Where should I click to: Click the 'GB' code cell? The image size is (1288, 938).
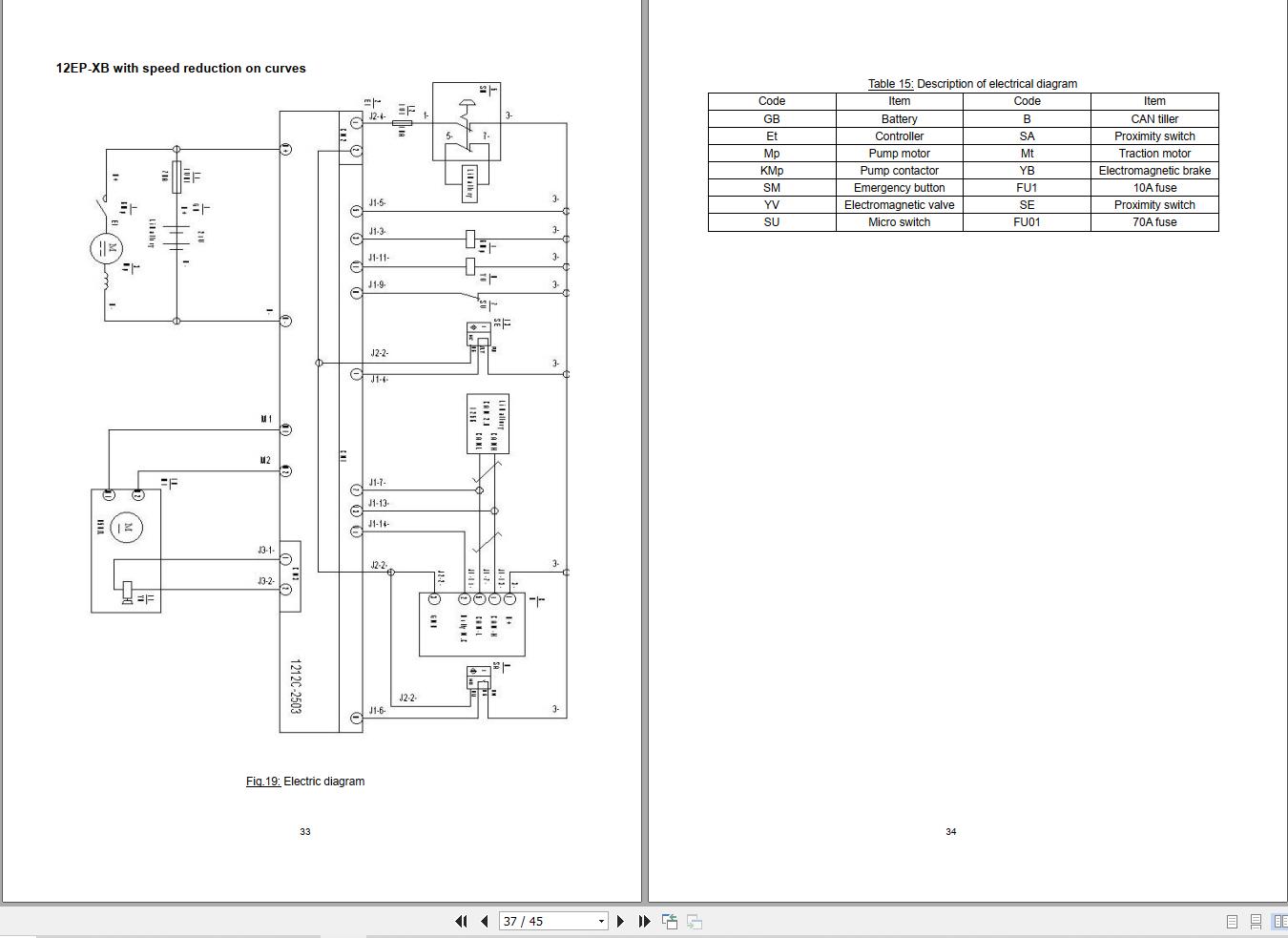pos(772,118)
